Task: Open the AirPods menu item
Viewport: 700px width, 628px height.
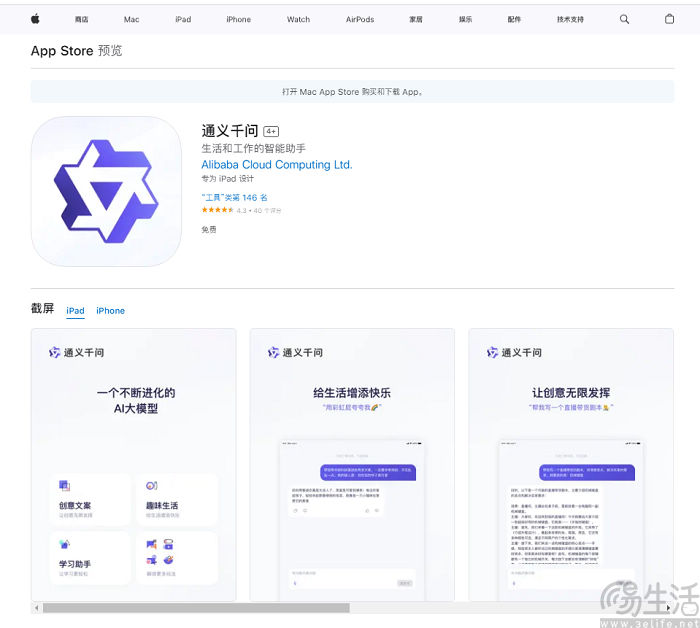Action: (x=360, y=20)
